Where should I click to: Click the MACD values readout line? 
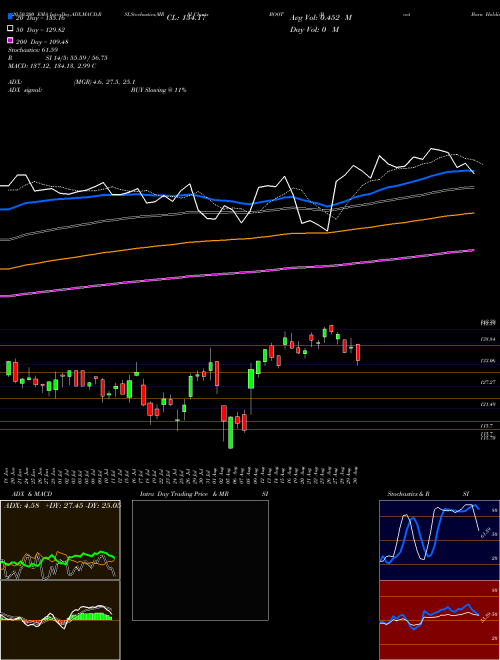pyautogui.click(x=52, y=66)
